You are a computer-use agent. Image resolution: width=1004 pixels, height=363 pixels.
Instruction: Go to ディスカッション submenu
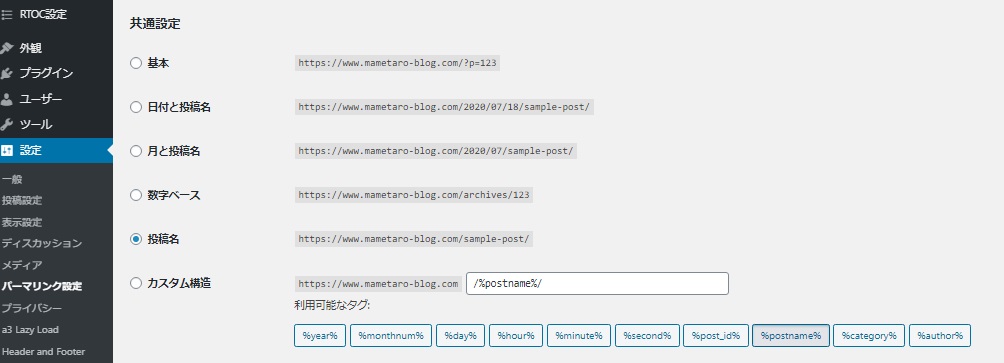(42, 243)
